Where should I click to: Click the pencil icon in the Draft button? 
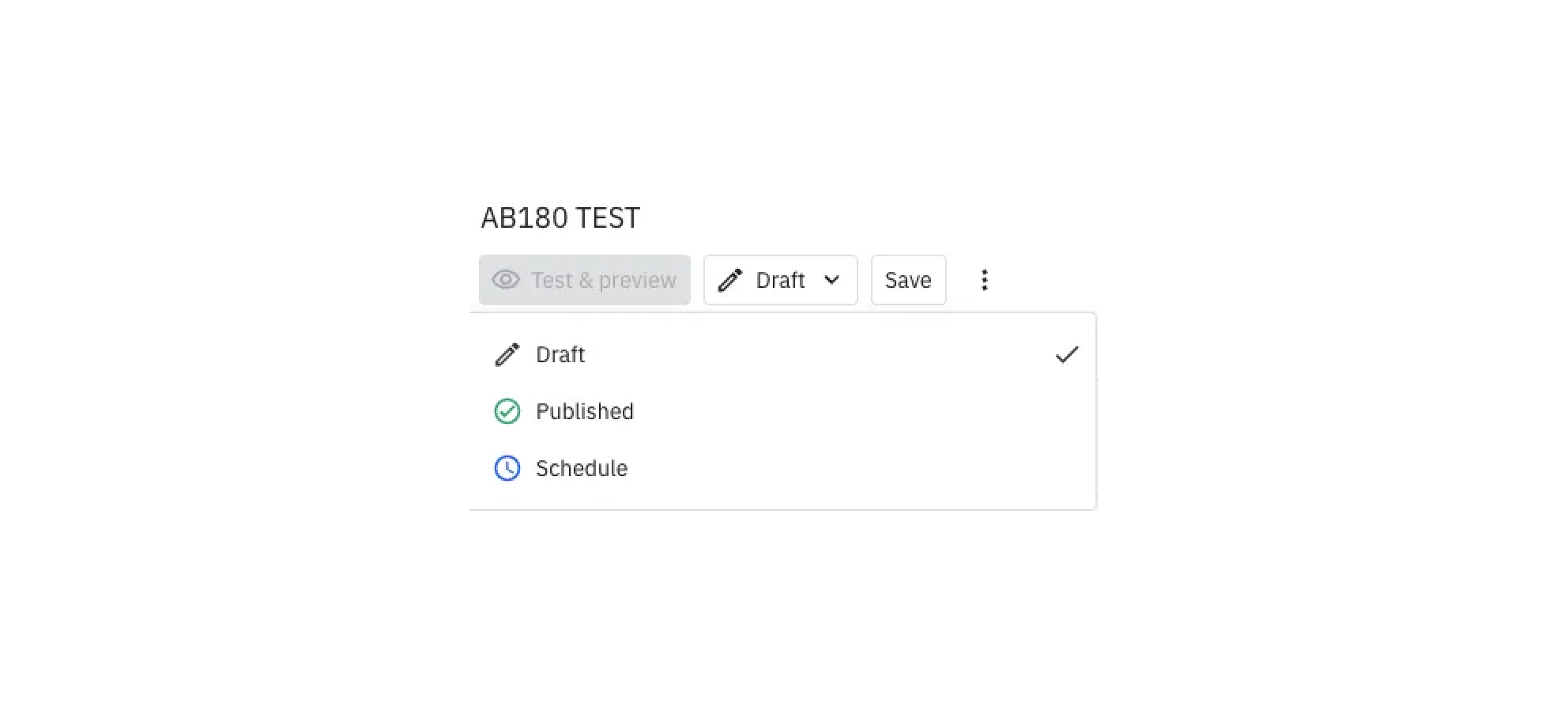coord(730,280)
